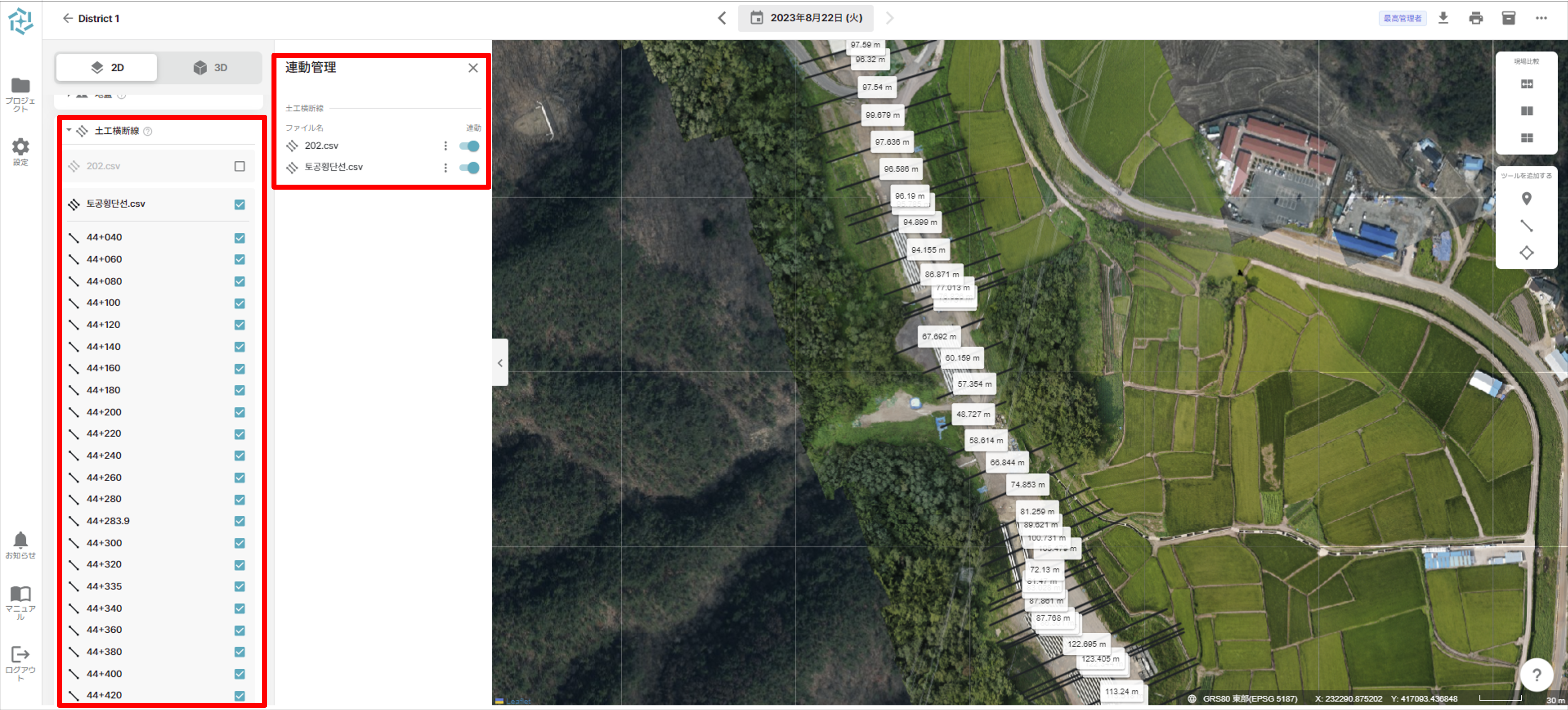
Task: Turn off linking toggle for 202.csv
Action: coord(469,146)
